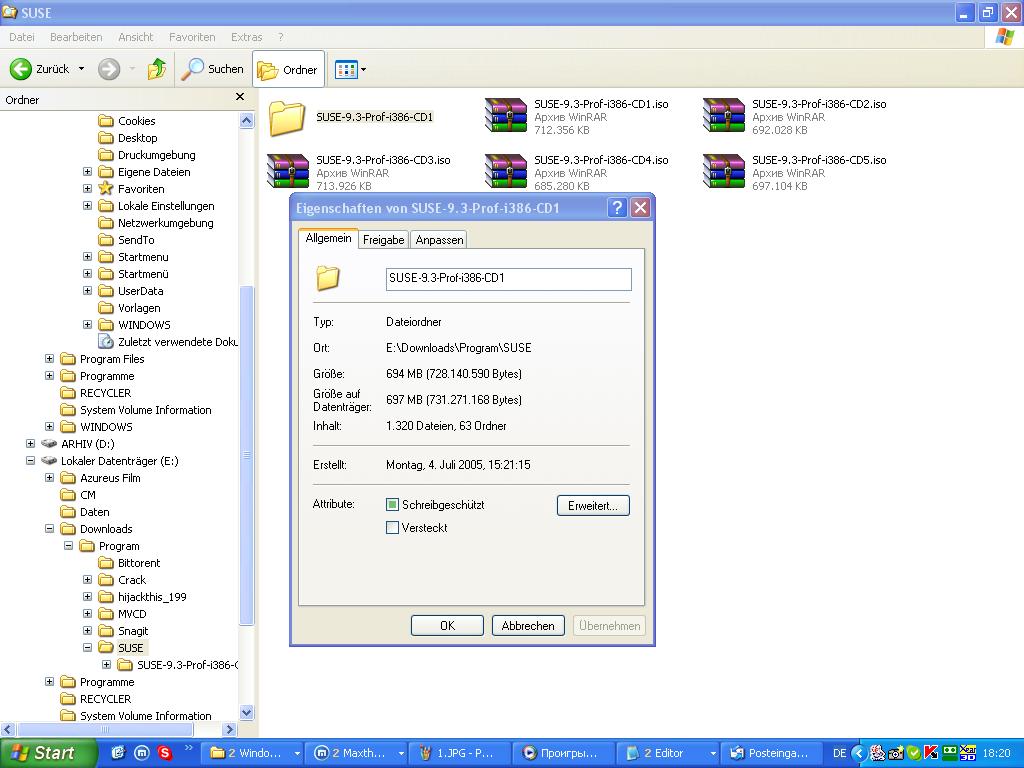Expand the hijackthis_199 tree node

(x=88, y=596)
